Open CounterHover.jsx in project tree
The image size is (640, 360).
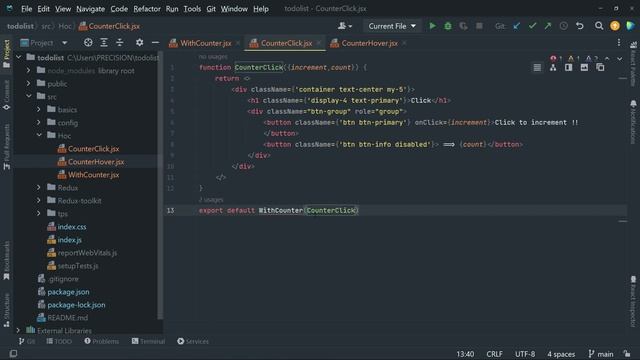point(96,162)
